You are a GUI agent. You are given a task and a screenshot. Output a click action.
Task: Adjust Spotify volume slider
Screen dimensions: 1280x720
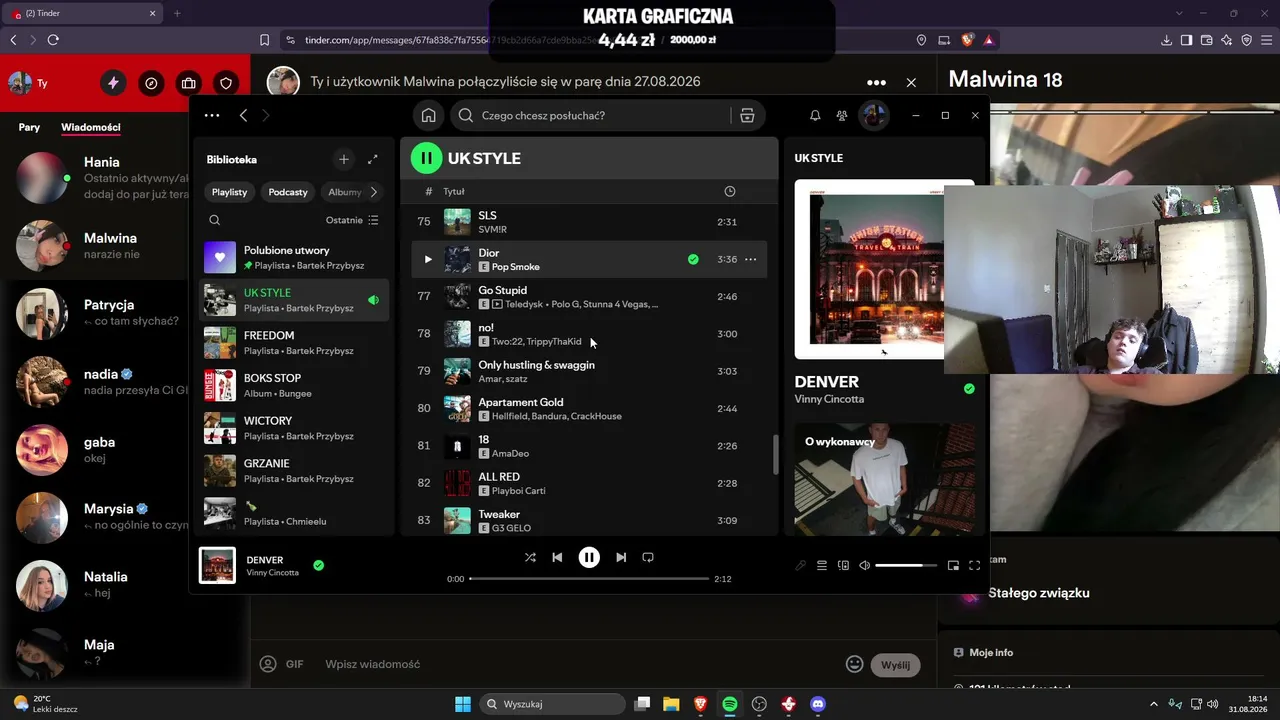pyautogui.click(x=906, y=565)
